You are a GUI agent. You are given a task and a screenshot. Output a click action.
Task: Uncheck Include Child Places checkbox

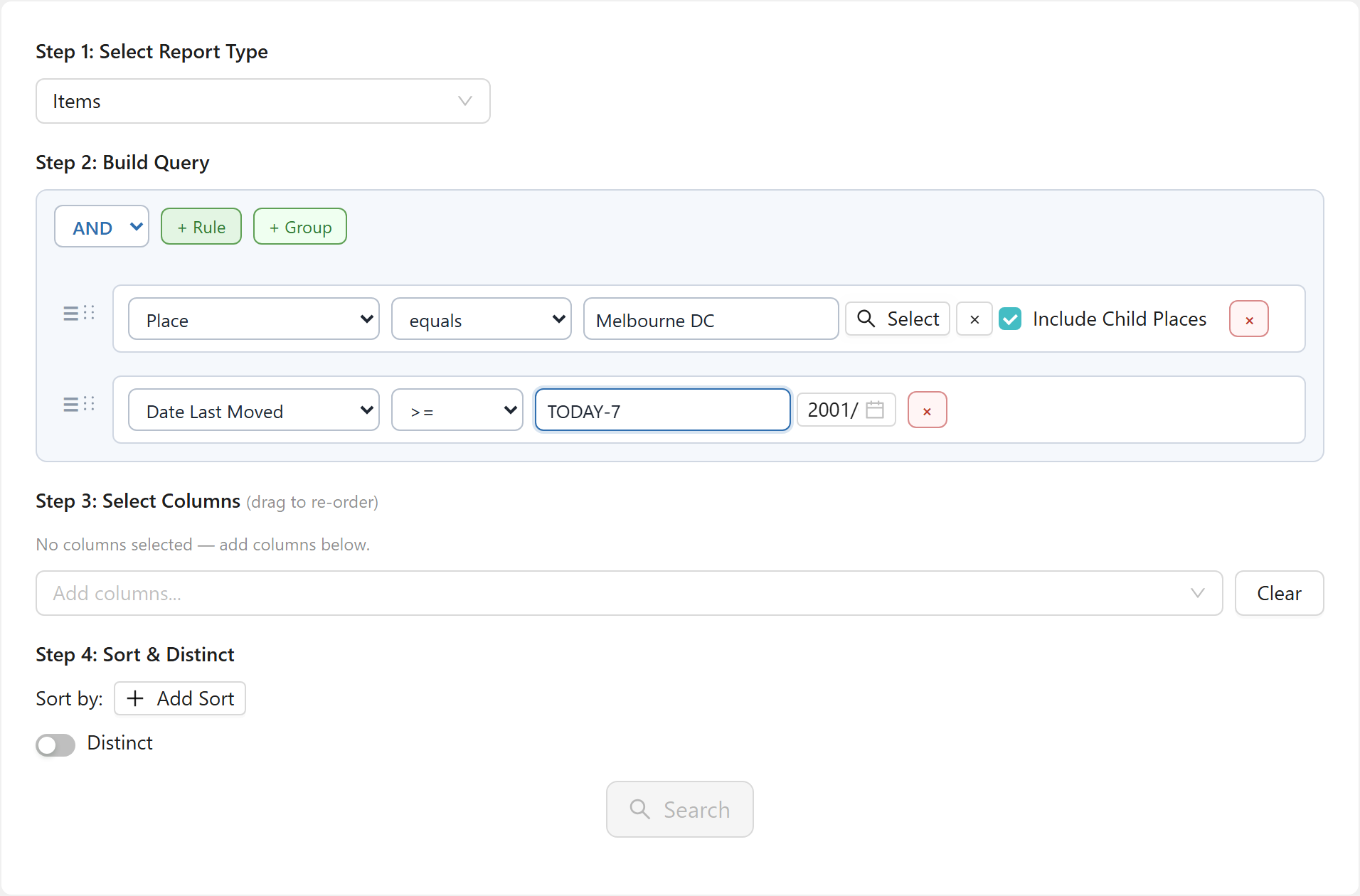click(x=1010, y=319)
